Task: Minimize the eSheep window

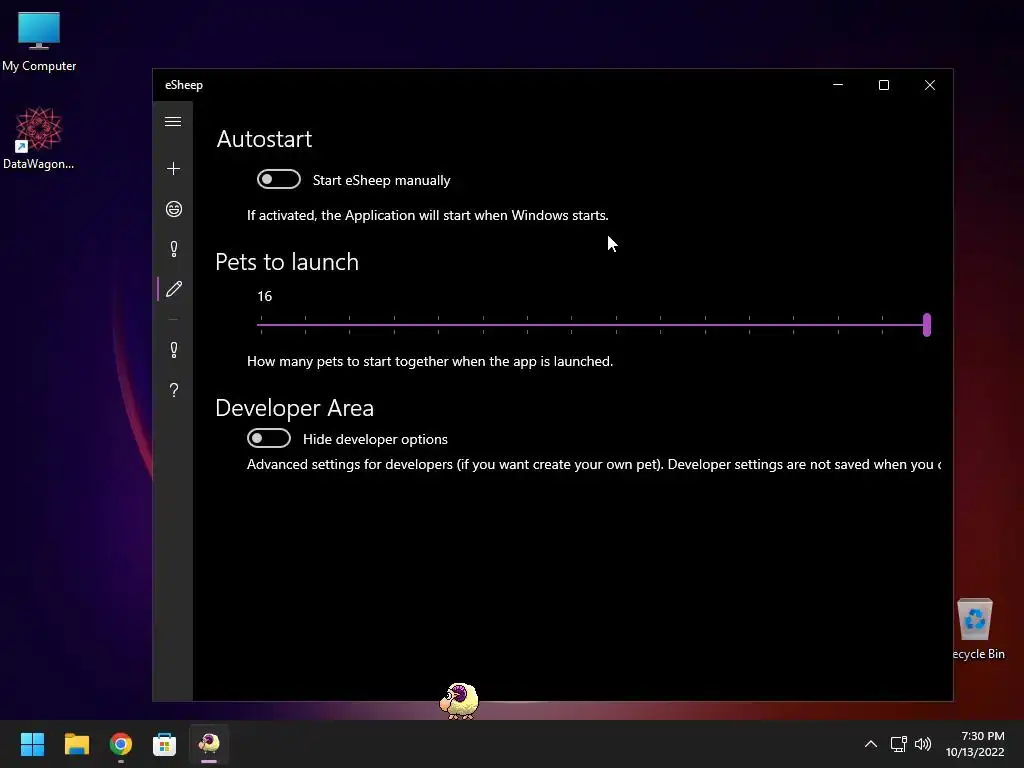Action: (x=838, y=85)
